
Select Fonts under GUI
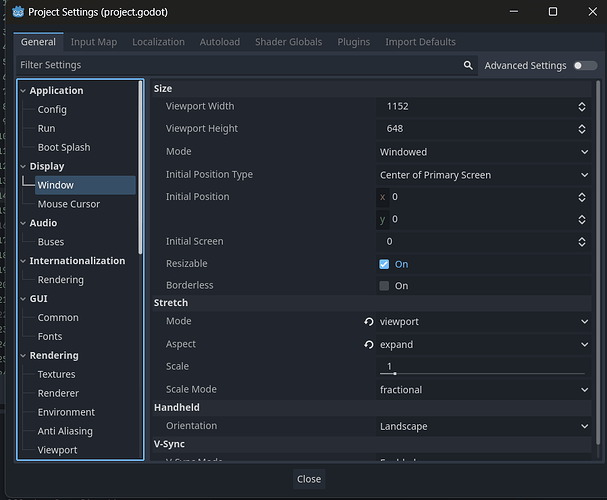point(50,337)
